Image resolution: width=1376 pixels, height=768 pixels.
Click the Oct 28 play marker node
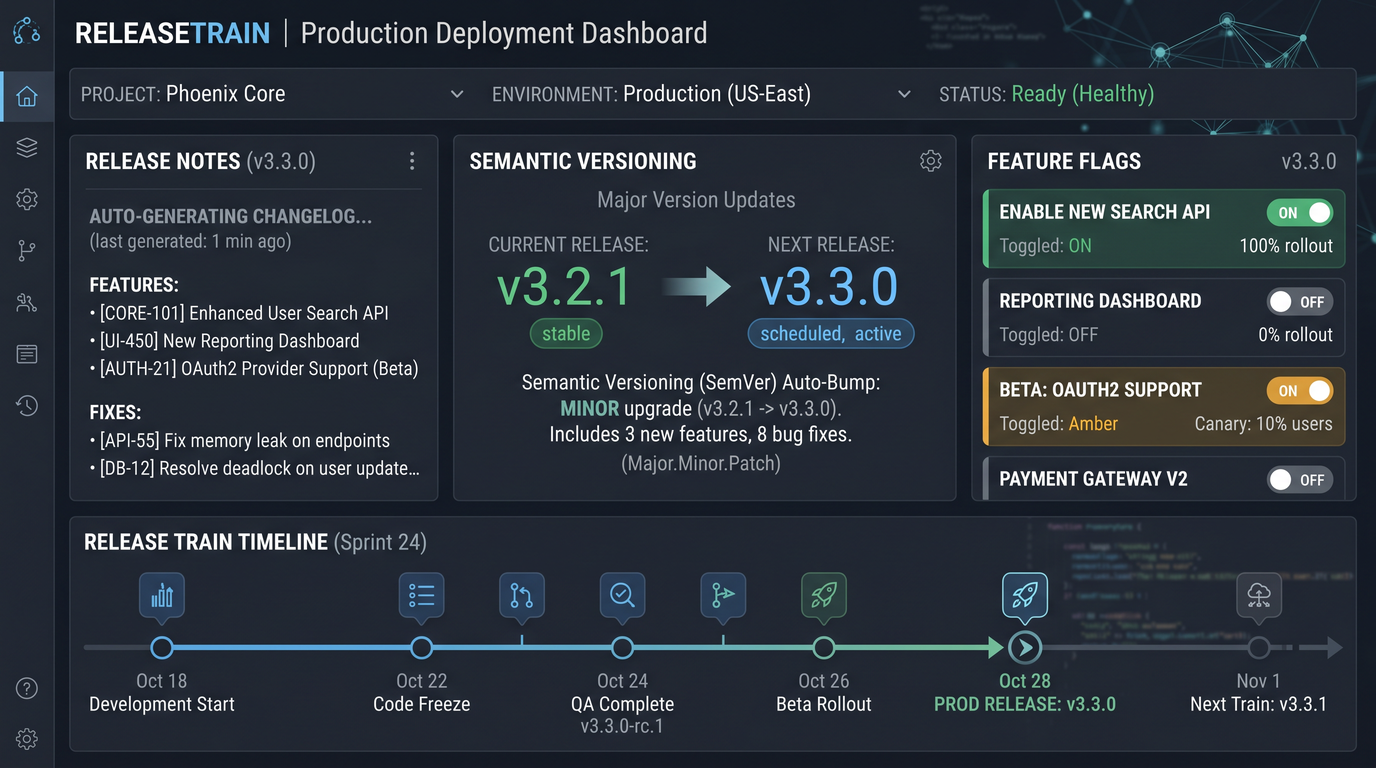1025,648
